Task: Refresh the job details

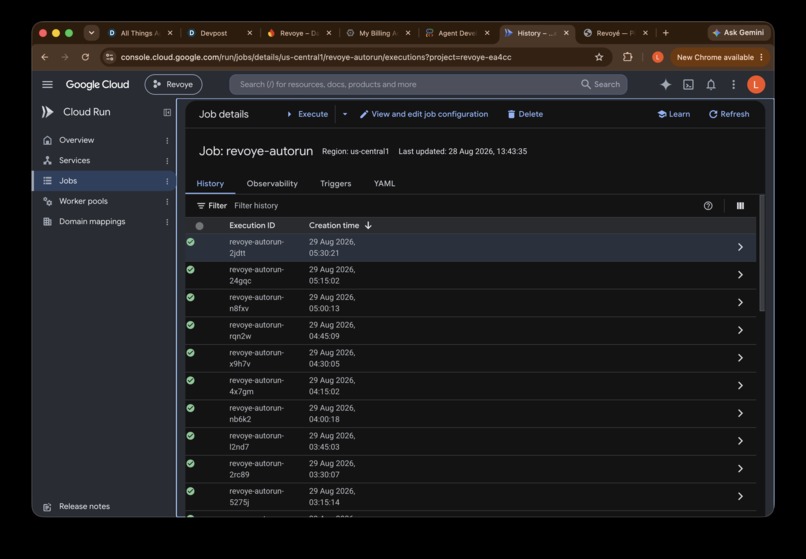Action: pos(729,114)
